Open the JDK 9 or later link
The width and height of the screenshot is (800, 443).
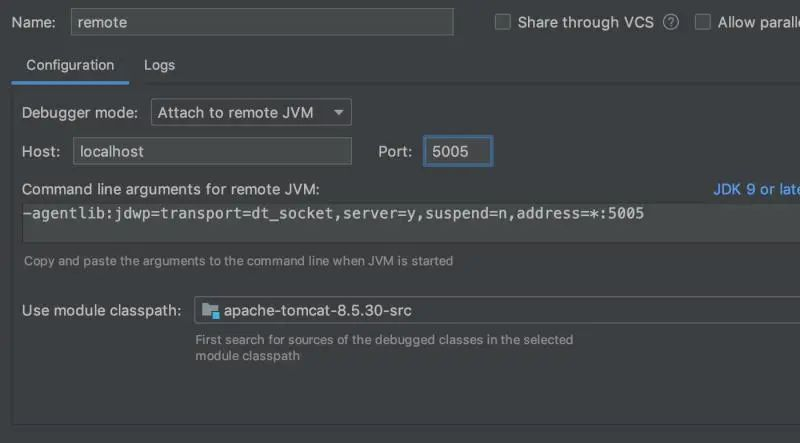(x=756, y=189)
